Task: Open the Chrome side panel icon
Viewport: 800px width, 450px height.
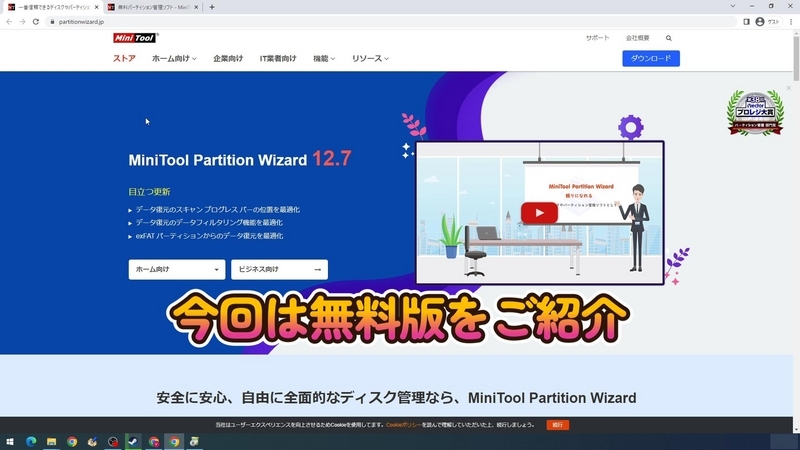Action: (746, 21)
